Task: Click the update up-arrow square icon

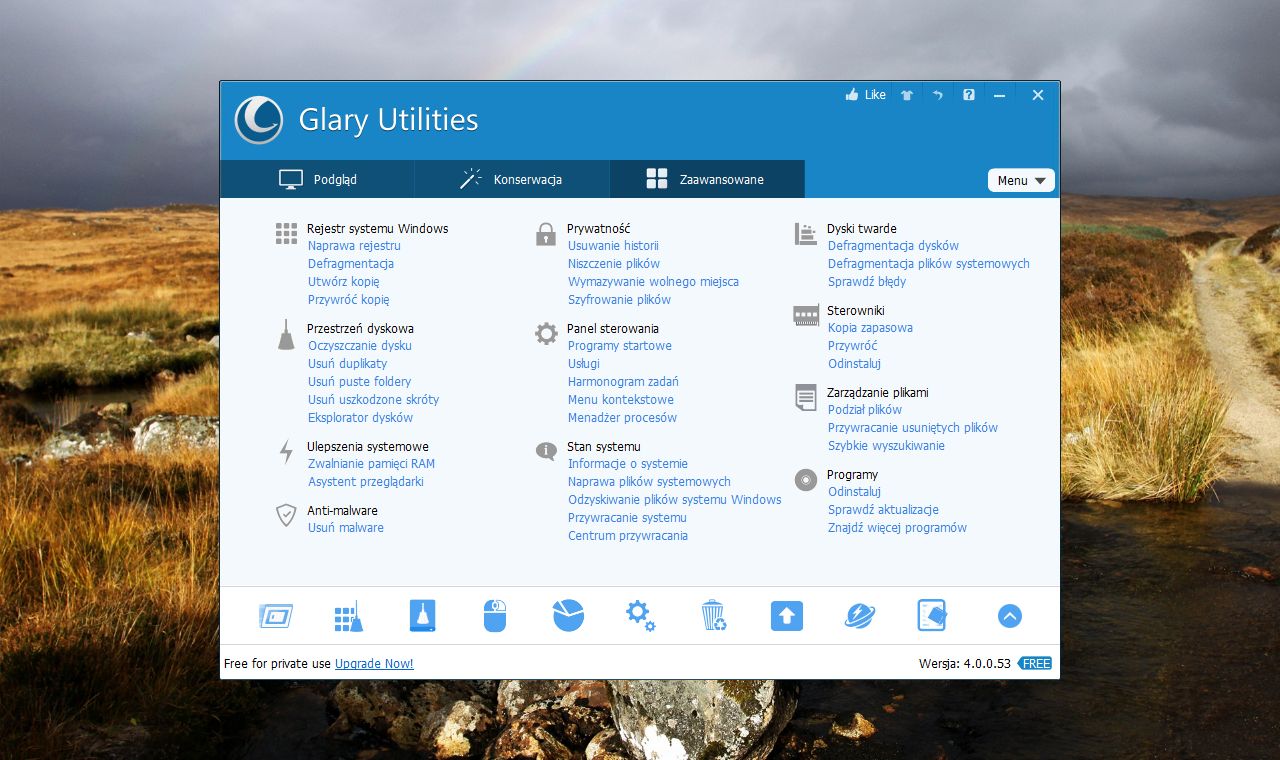Action: coord(787,615)
